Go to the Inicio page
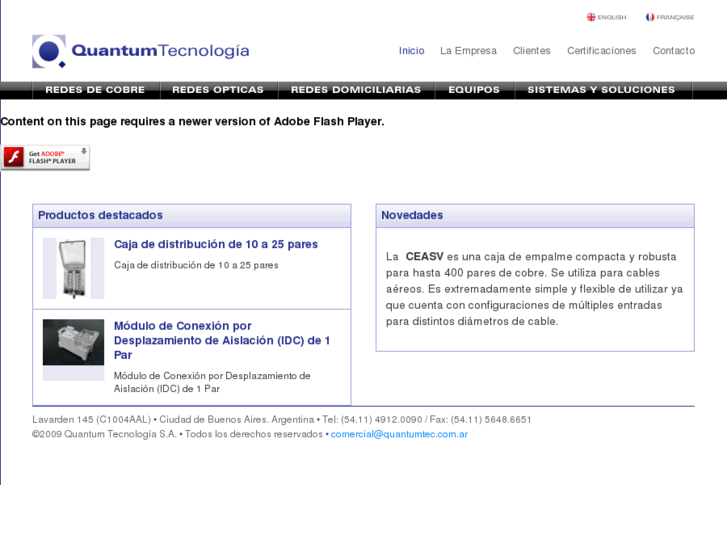 [x=412, y=51]
